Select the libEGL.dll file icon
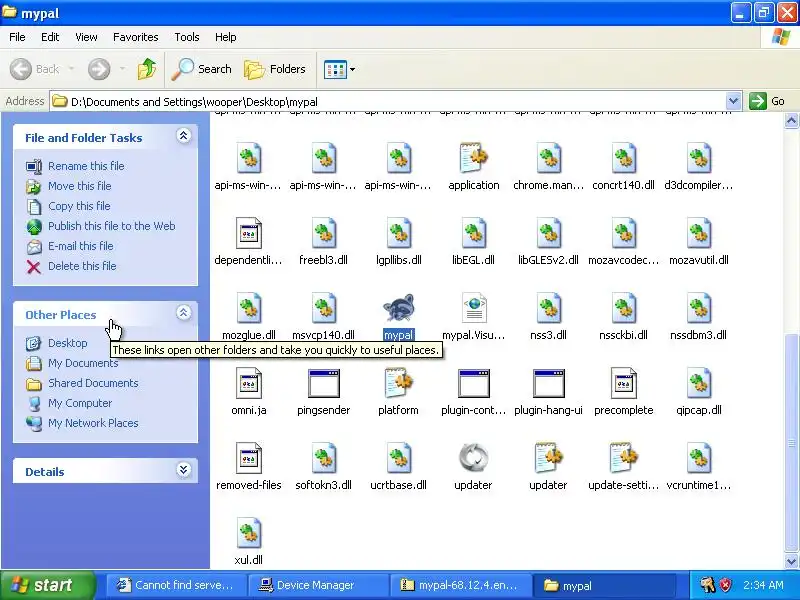 tap(473, 233)
